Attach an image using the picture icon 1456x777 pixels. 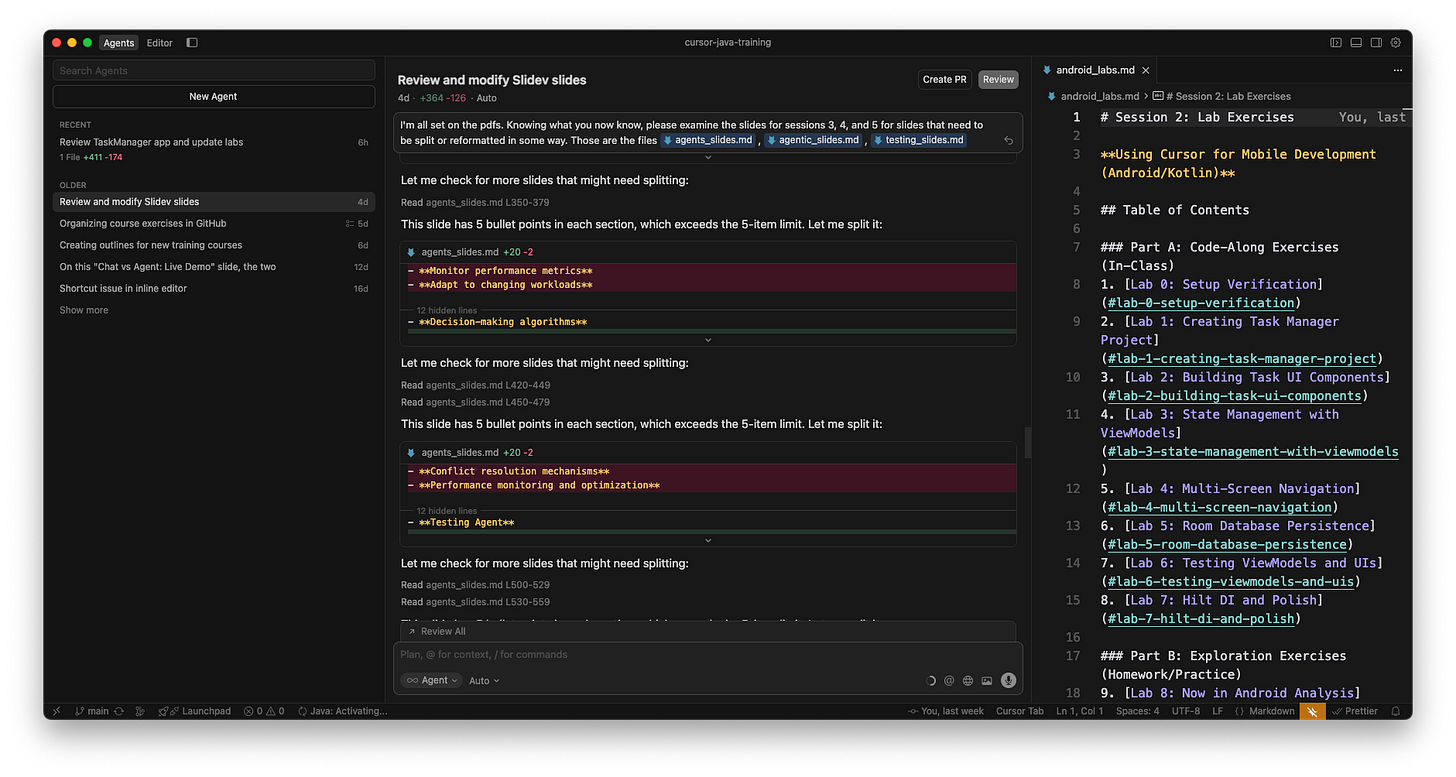[x=987, y=681]
